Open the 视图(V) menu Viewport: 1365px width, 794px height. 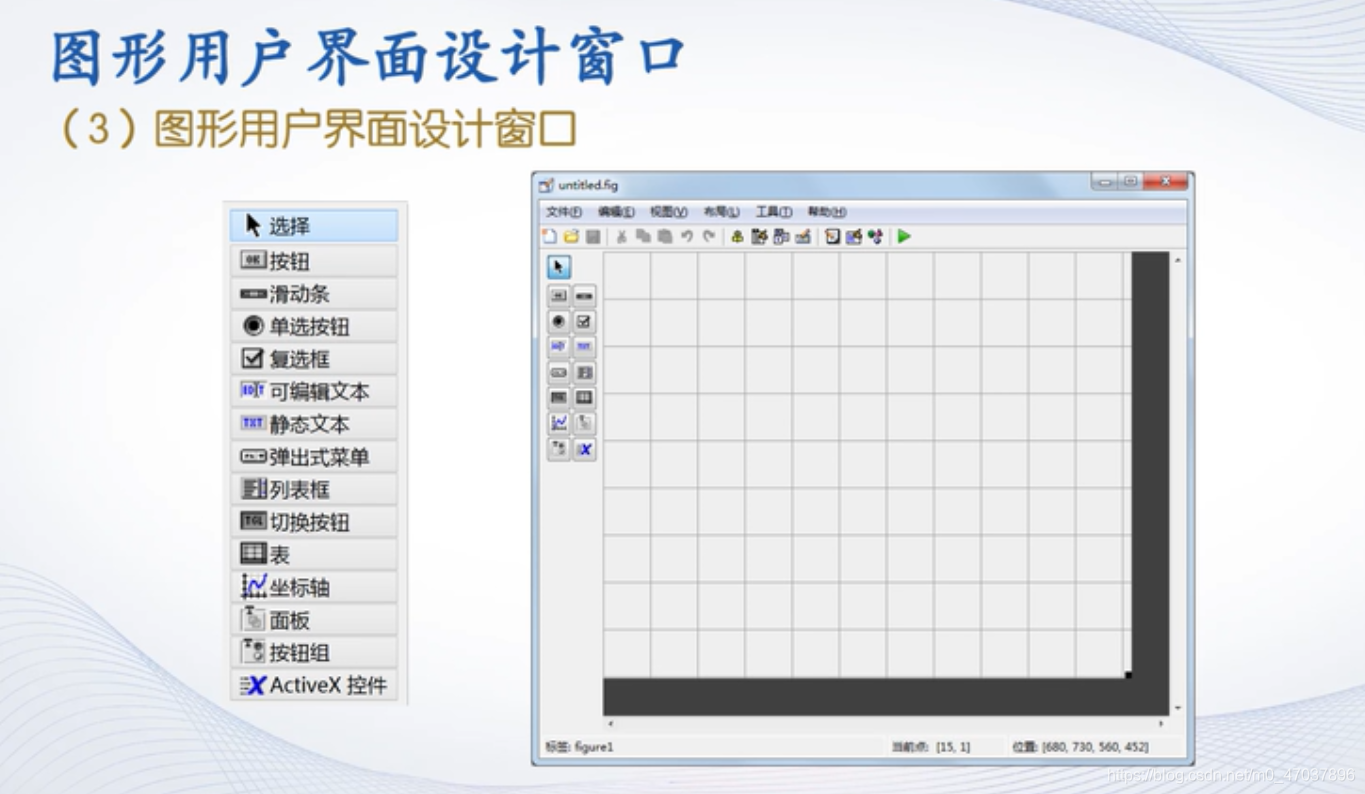coord(668,212)
